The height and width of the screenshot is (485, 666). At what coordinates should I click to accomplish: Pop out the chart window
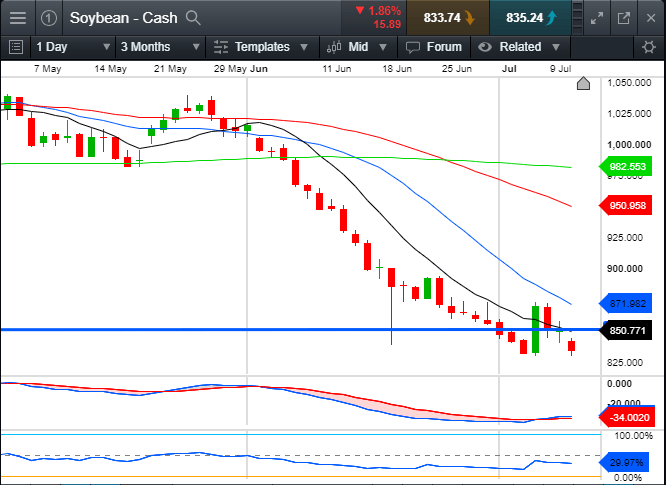[x=624, y=18]
